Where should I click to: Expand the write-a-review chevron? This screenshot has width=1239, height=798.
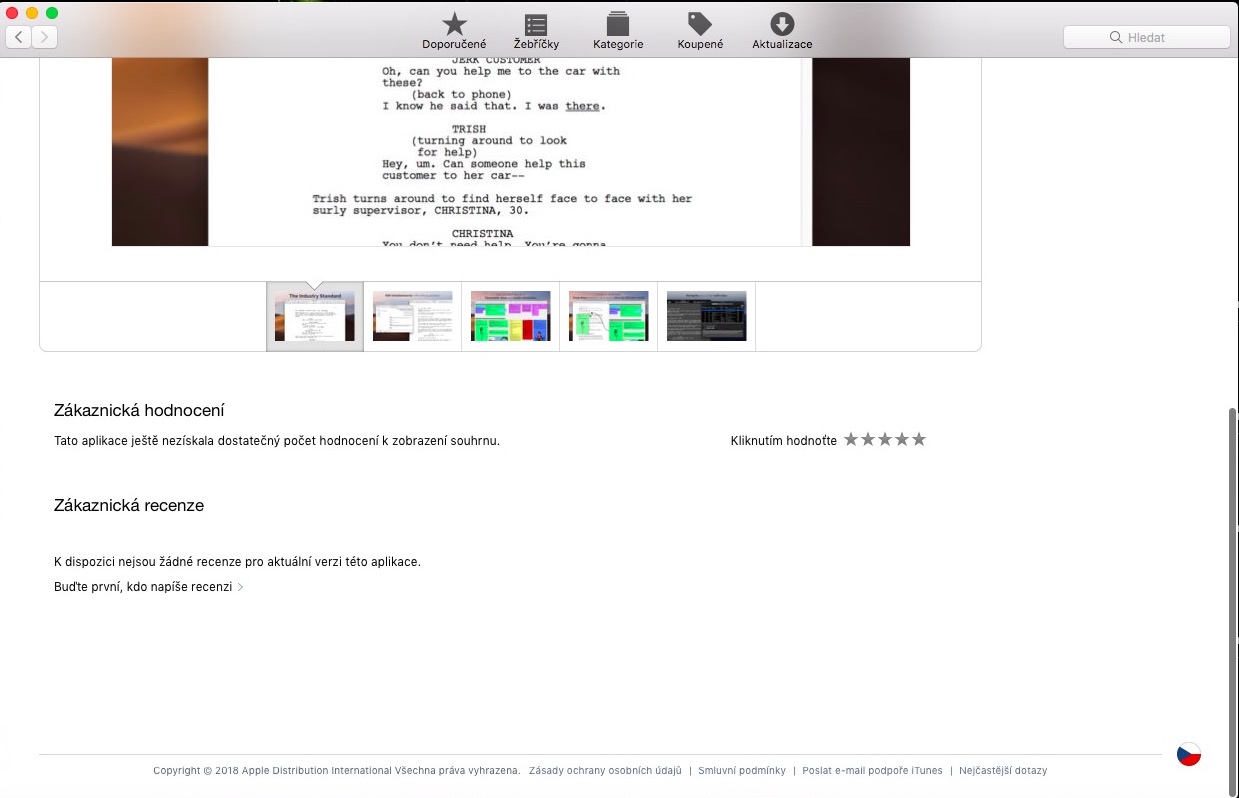click(240, 587)
